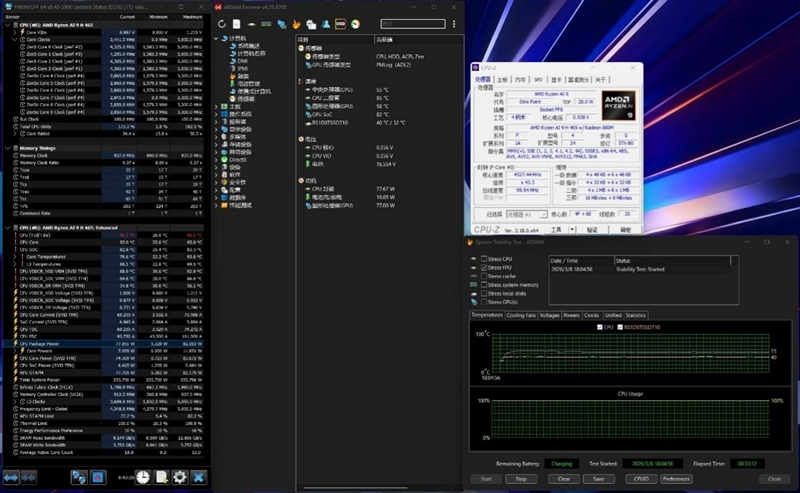Click the CPUID button in stability test
Viewport: 800px width, 493px height.
641,479
